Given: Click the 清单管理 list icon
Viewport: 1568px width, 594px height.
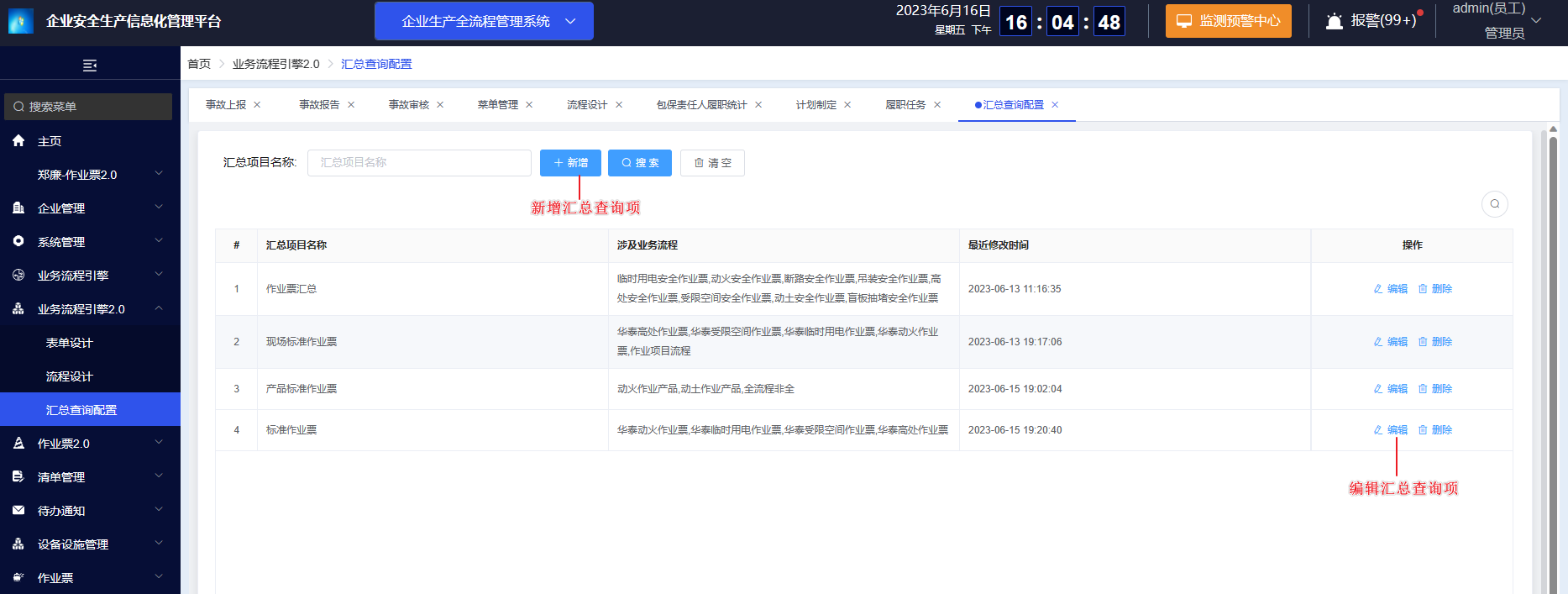Looking at the screenshot, I should point(18,476).
